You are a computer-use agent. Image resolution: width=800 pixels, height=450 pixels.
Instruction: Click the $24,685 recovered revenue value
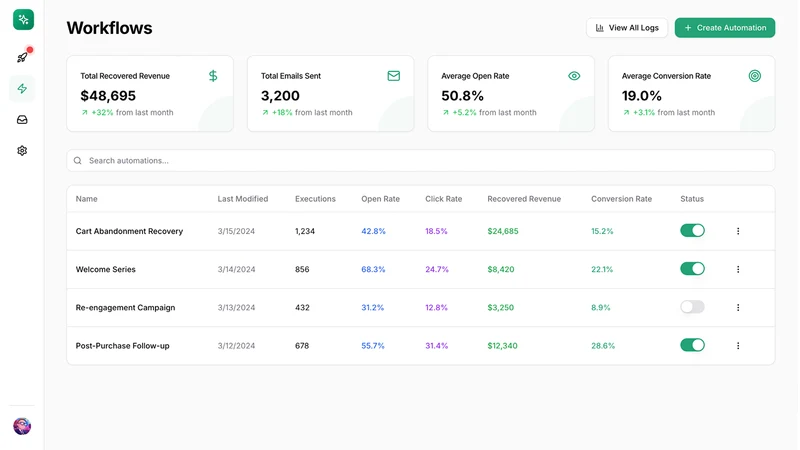(503, 231)
